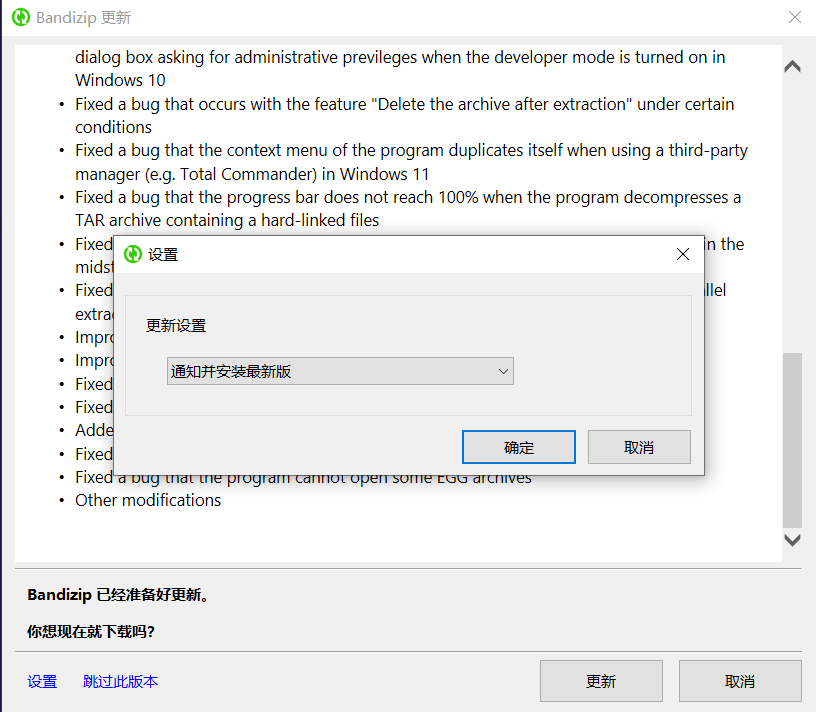
Task: Click 取消 in the update window
Action: tap(740, 681)
